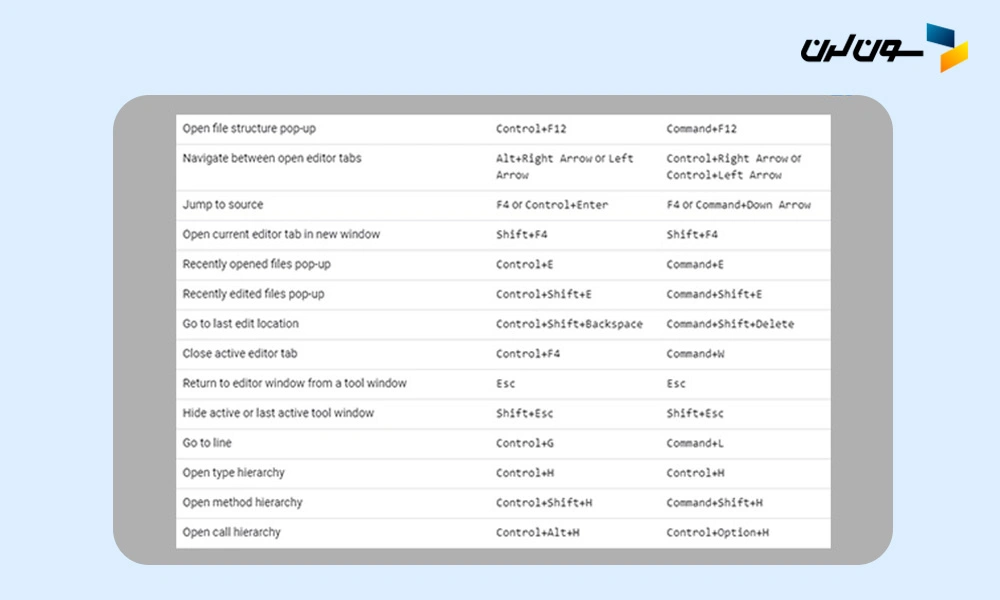Click the Control+F12 shortcut cell
This screenshot has height=600, width=1000.
coord(531,130)
